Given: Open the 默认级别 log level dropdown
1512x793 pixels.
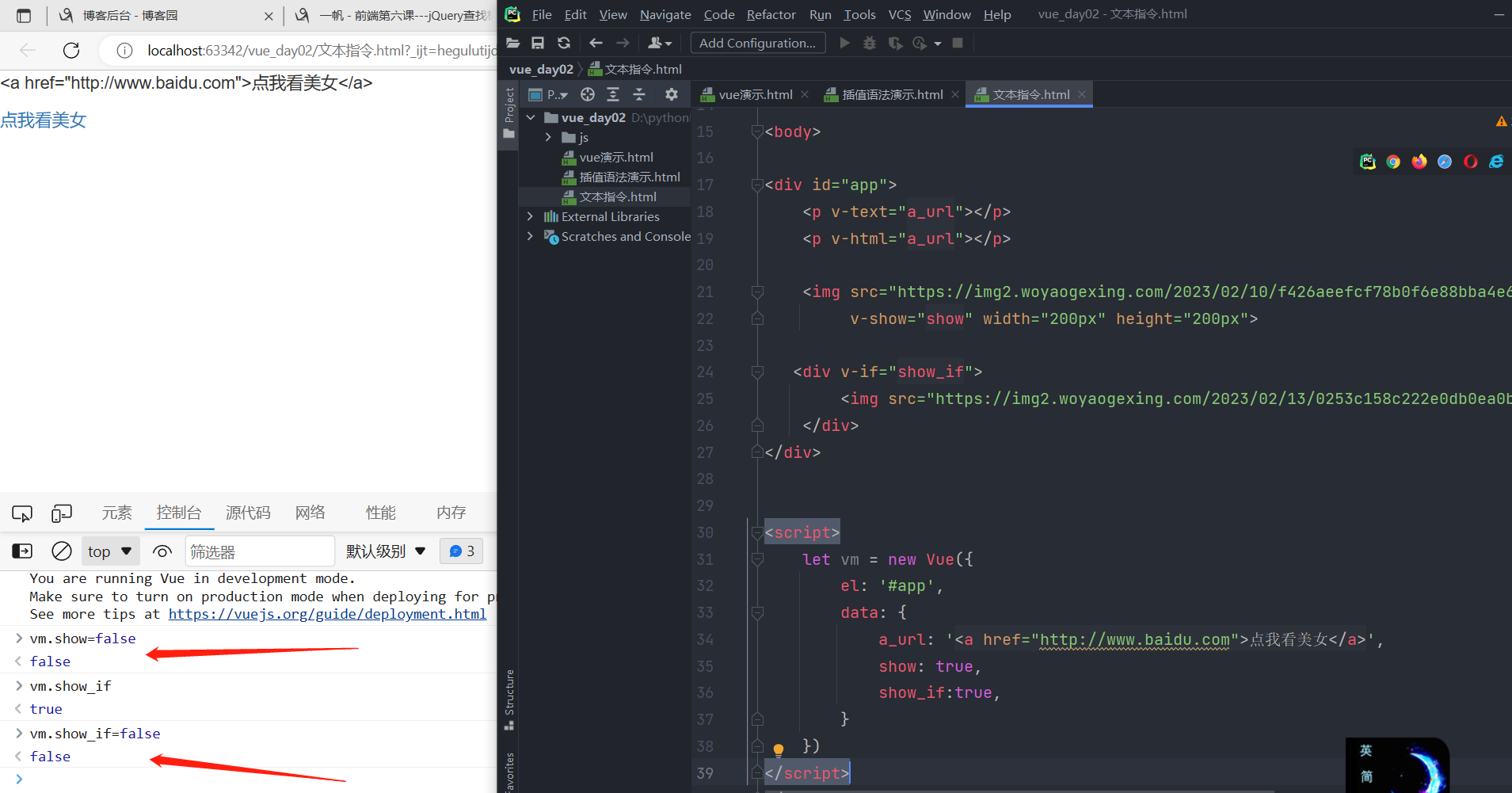Looking at the screenshot, I should 386,551.
